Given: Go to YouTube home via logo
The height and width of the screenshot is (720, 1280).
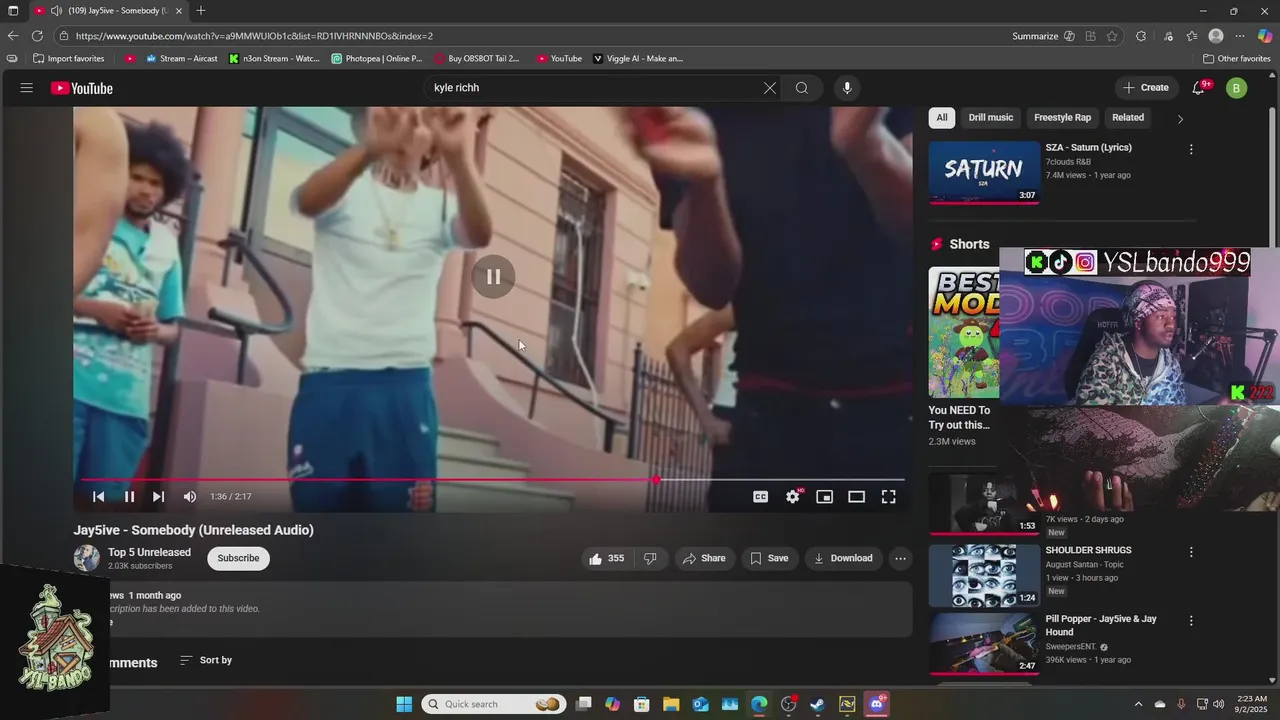Looking at the screenshot, I should coord(82,88).
